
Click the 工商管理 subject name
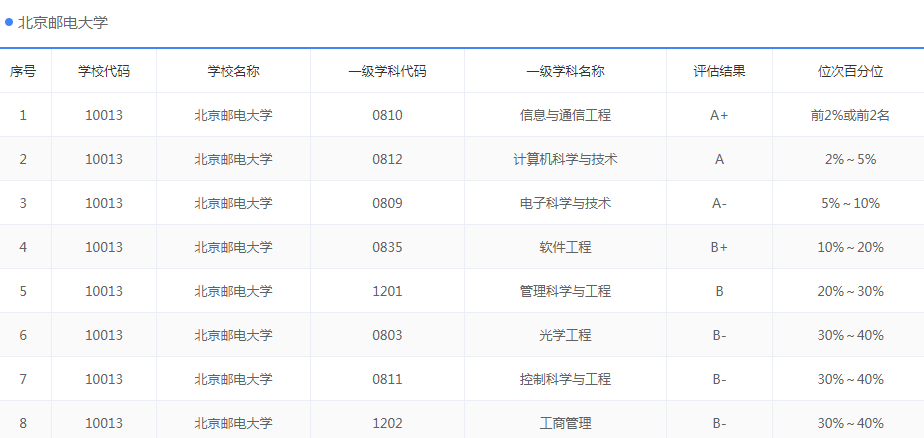[x=565, y=423]
